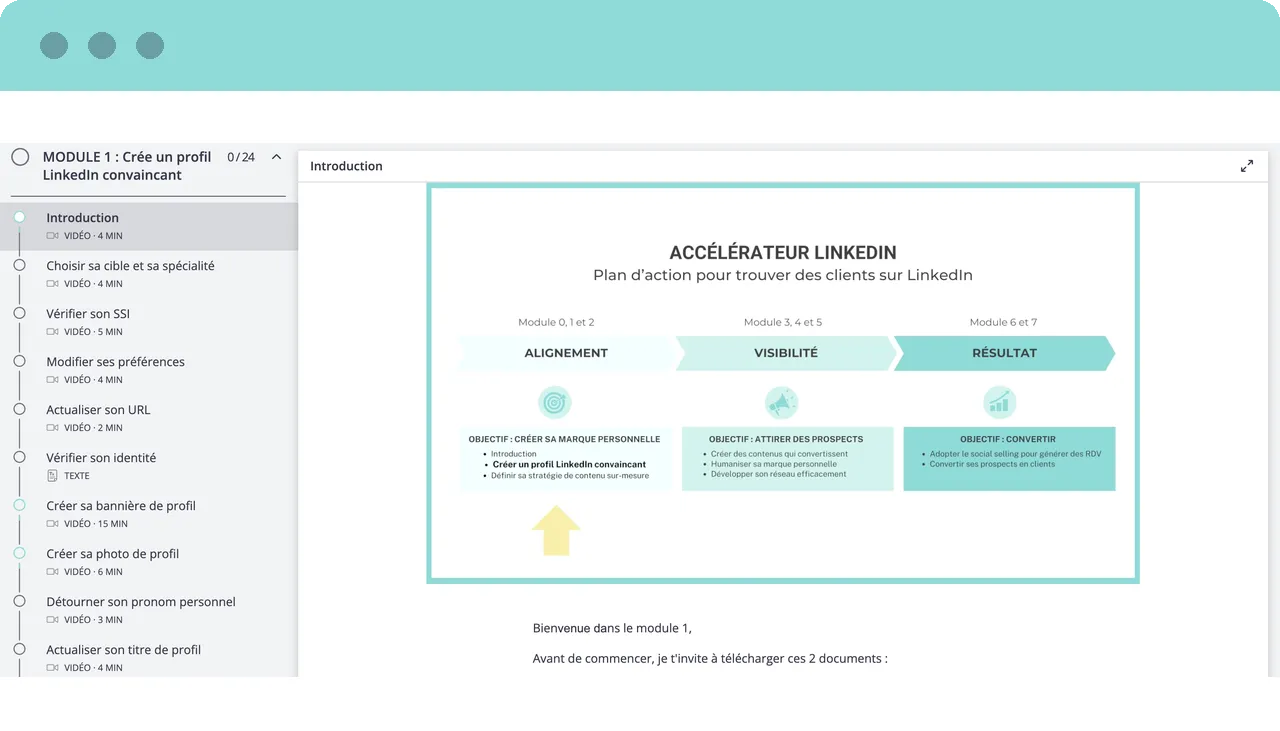Open the Créer sa photo de profil lesson
Image resolution: width=1280 pixels, height=731 pixels.
pyautogui.click(x=149, y=562)
